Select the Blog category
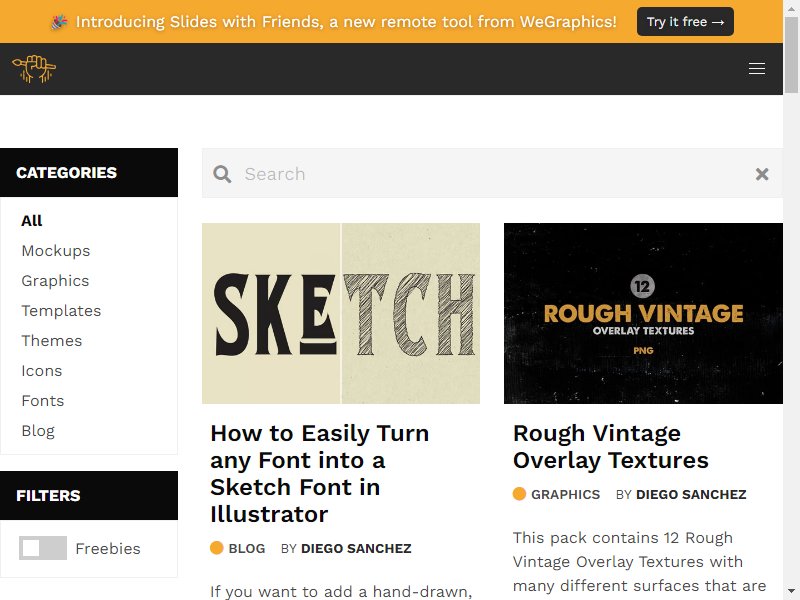Image resolution: width=800 pixels, height=600 pixels. pos(38,431)
